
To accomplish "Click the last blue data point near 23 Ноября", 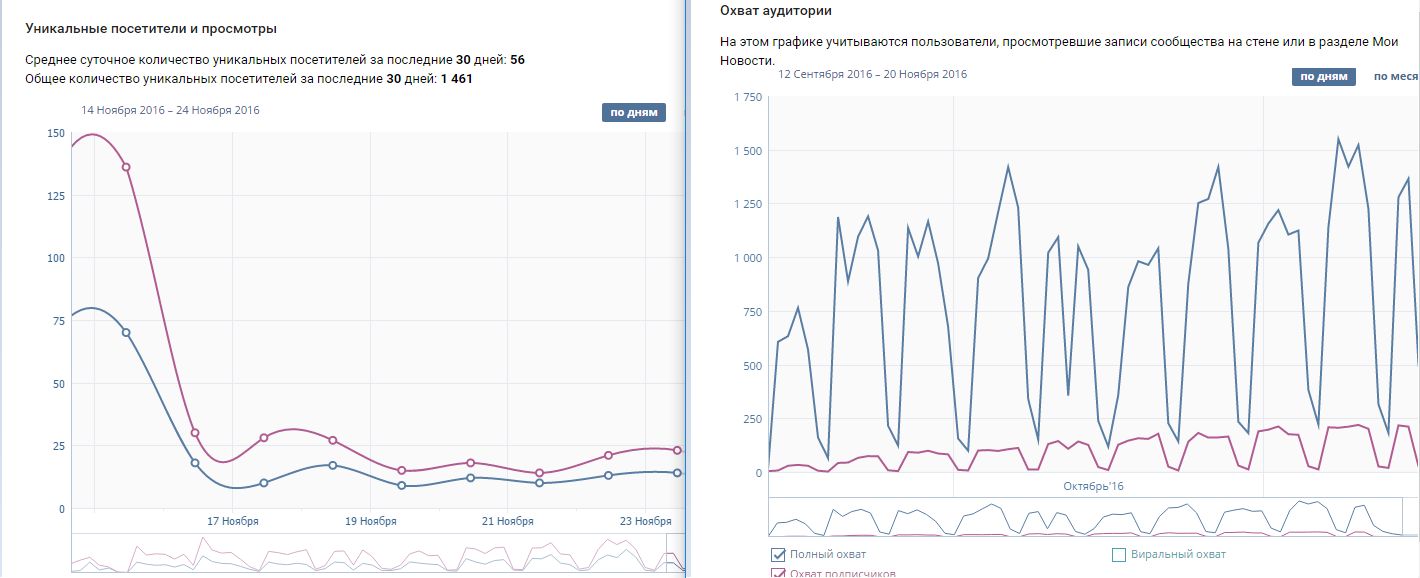I will pyautogui.click(x=677, y=472).
